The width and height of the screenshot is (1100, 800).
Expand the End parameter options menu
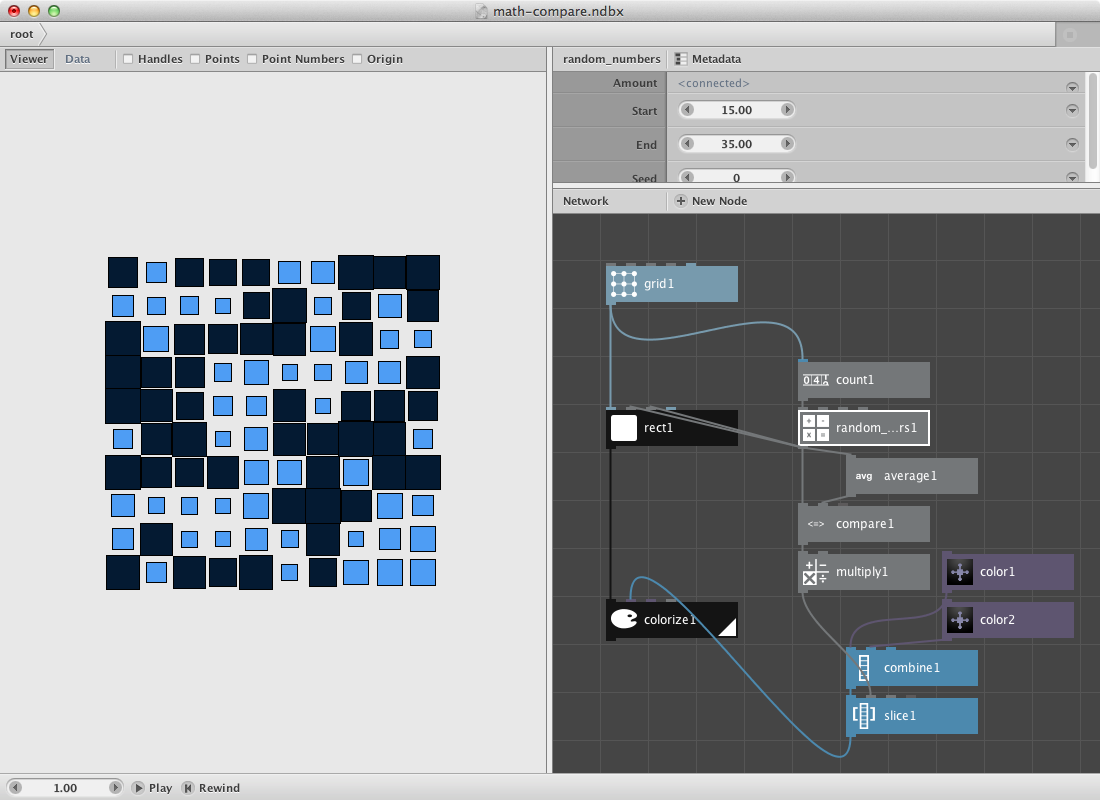coord(1072,145)
